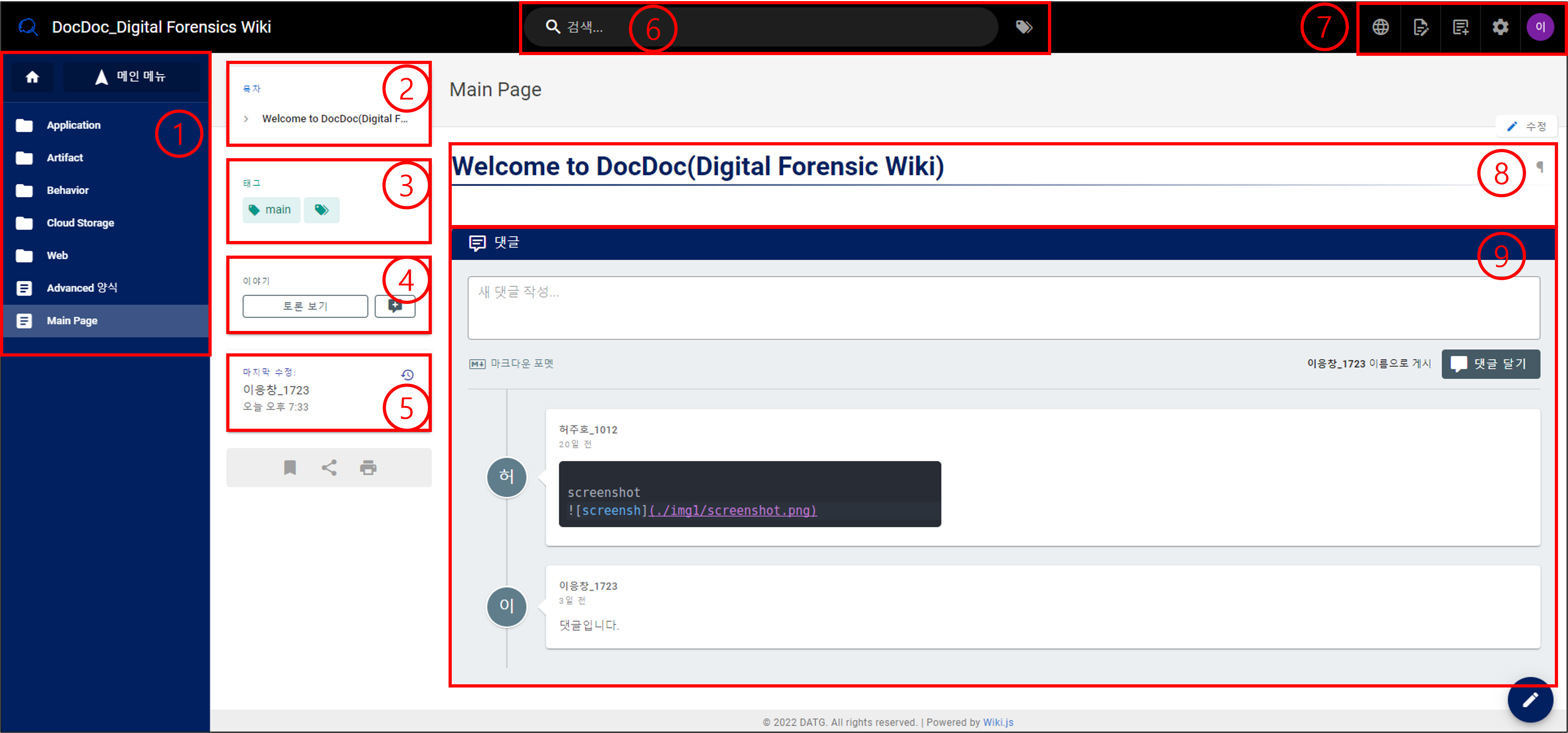This screenshot has width=1568, height=733.
Task: Bookmark this page icon
Action: (x=290, y=467)
